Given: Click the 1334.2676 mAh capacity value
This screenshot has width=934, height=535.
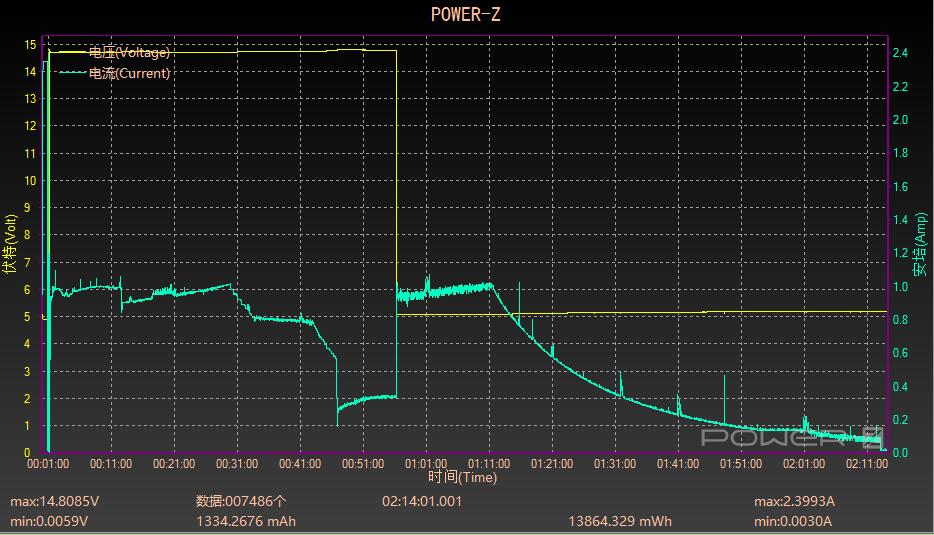Looking at the screenshot, I should tap(246, 521).
